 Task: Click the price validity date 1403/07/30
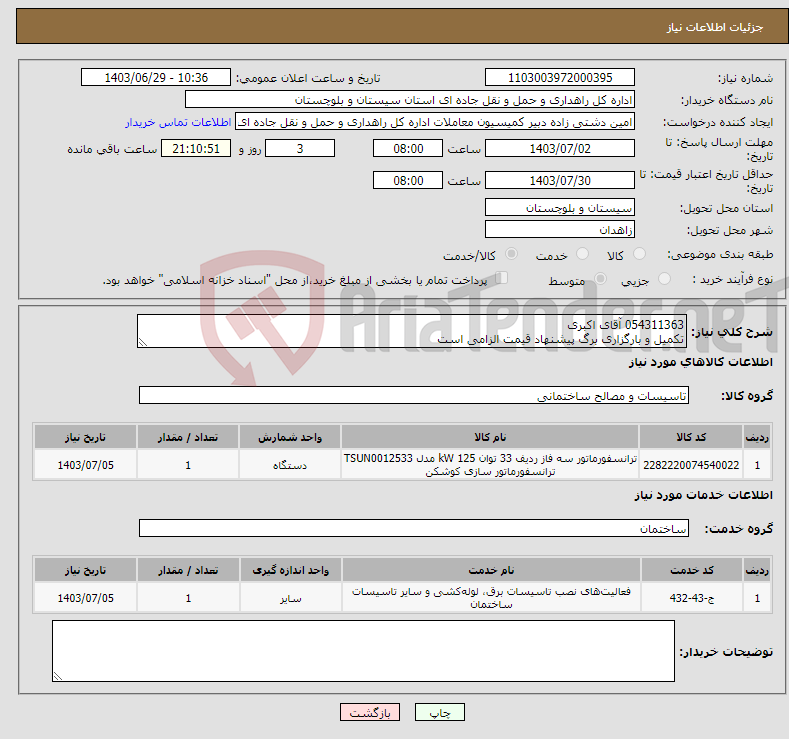pyautogui.click(x=560, y=180)
